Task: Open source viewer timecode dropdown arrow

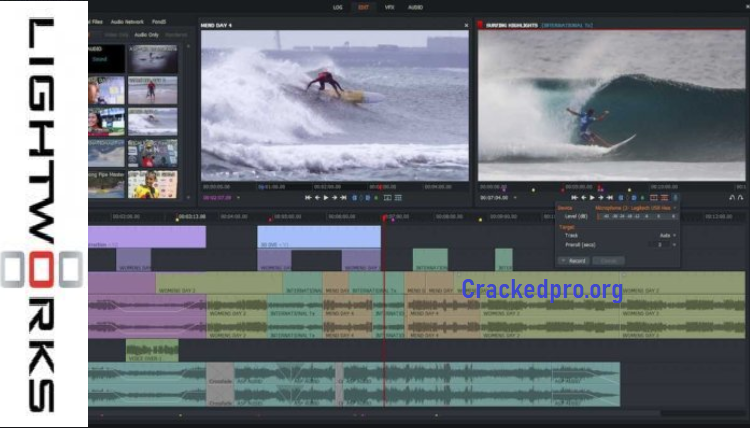Action: (238, 198)
